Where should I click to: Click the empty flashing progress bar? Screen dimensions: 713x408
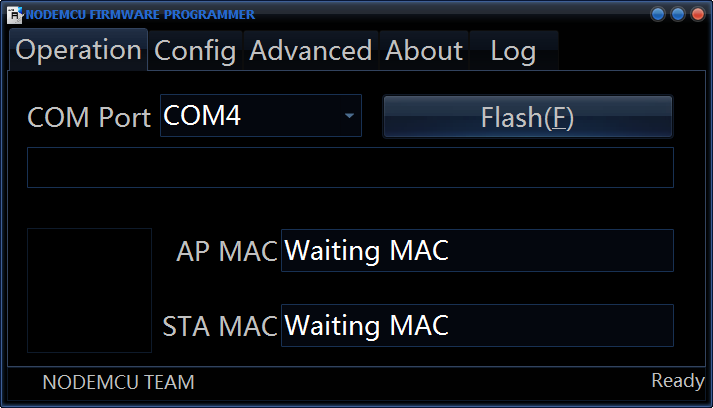coord(350,167)
